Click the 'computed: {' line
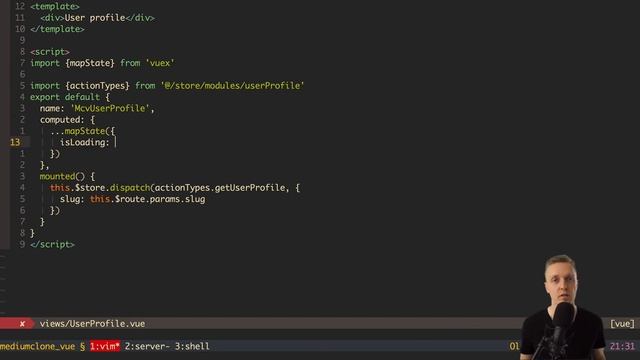640x360 pixels. (67, 120)
